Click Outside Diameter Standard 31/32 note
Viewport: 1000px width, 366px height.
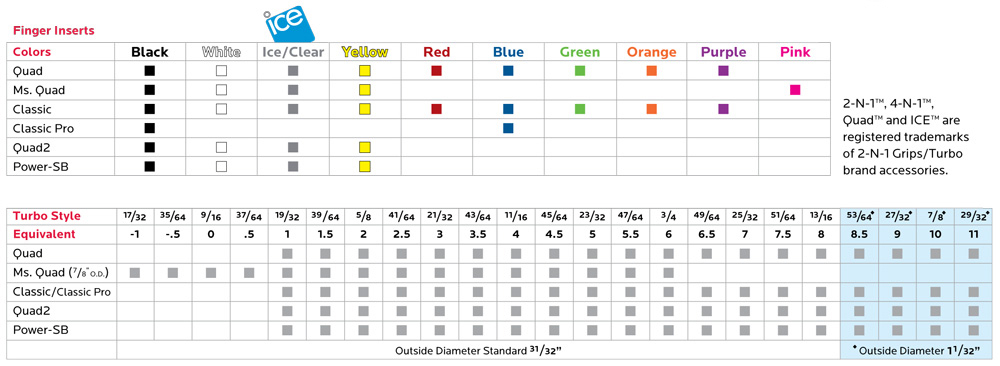tap(478, 350)
